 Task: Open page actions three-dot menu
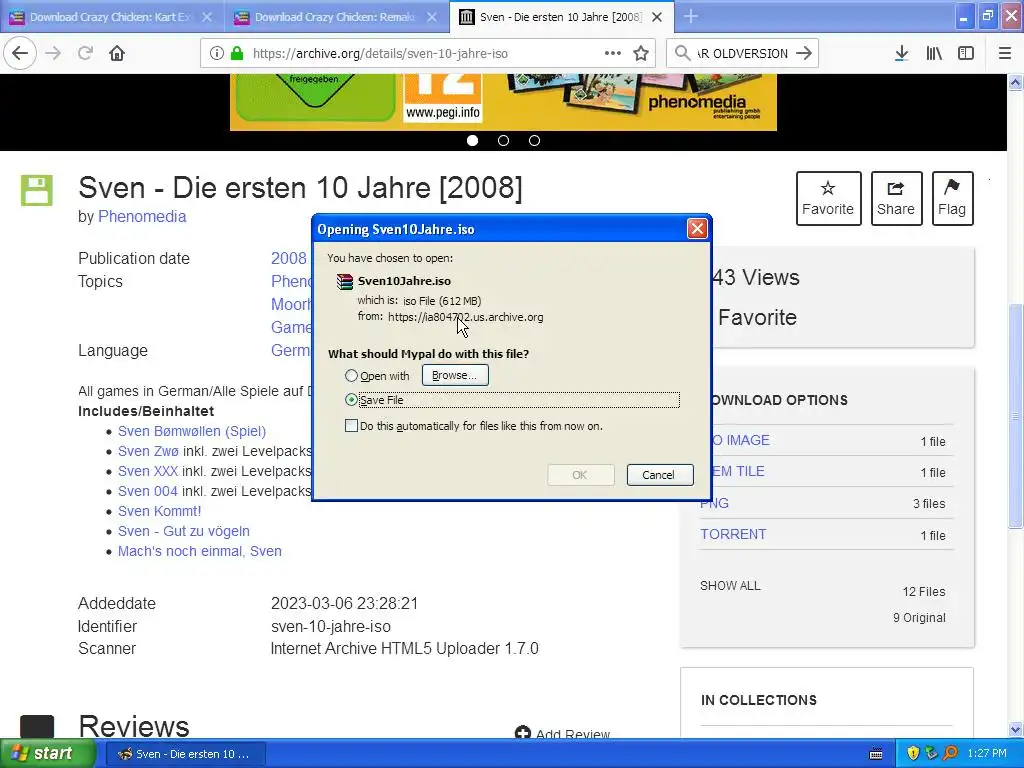(x=613, y=53)
